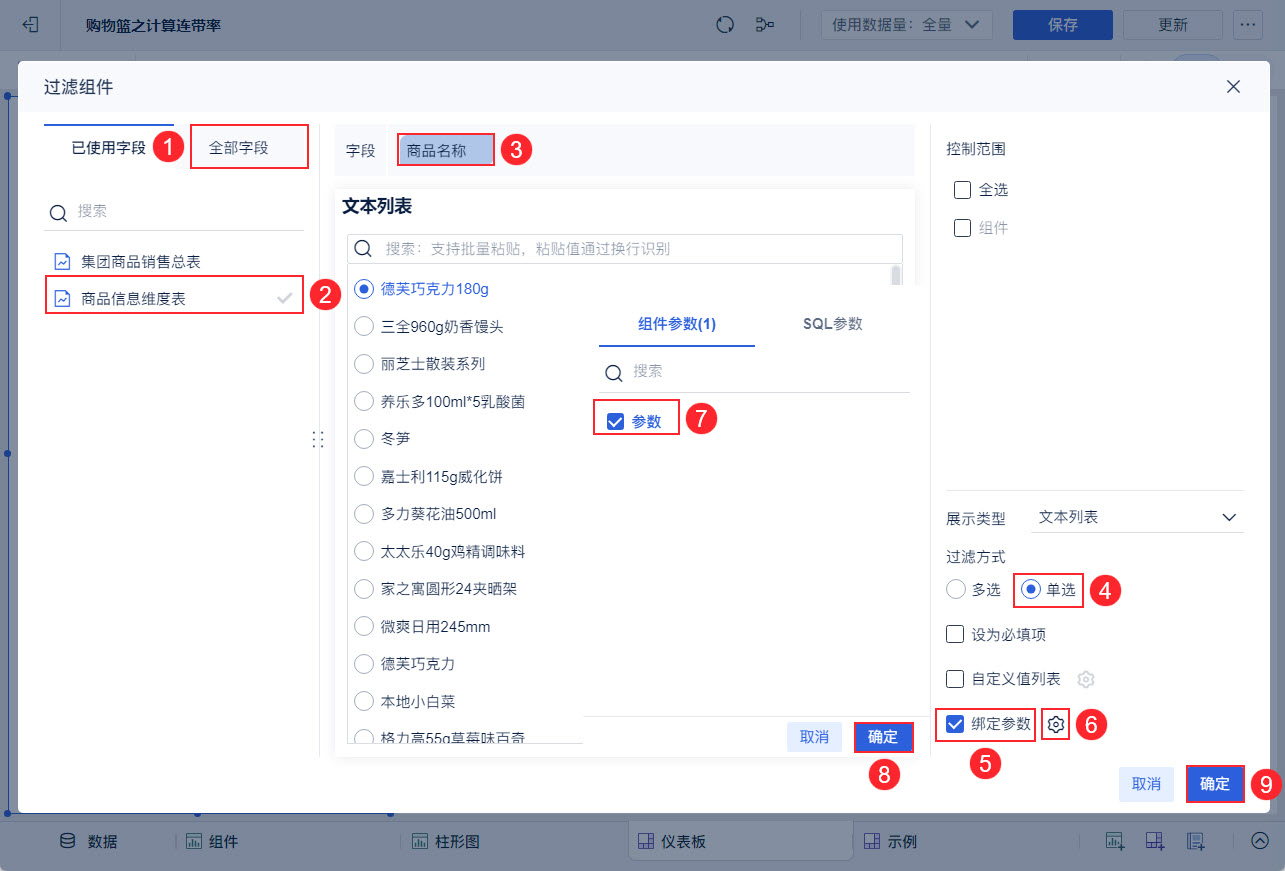1285x871 pixels.
Task: Open gear settings next to 自定义值列表
Action: [x=1086, y=679]
